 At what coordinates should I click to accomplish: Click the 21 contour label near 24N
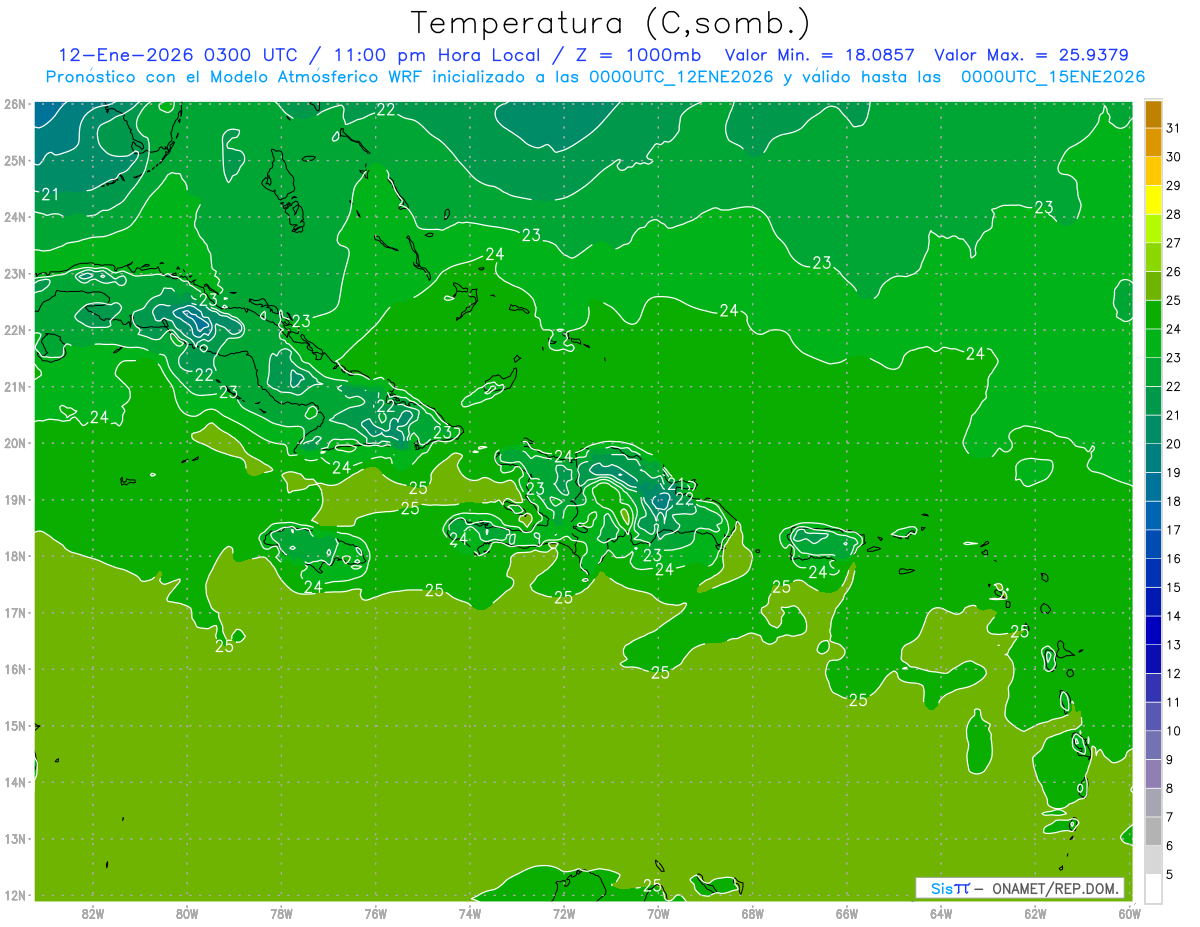[x=50, y=194]
